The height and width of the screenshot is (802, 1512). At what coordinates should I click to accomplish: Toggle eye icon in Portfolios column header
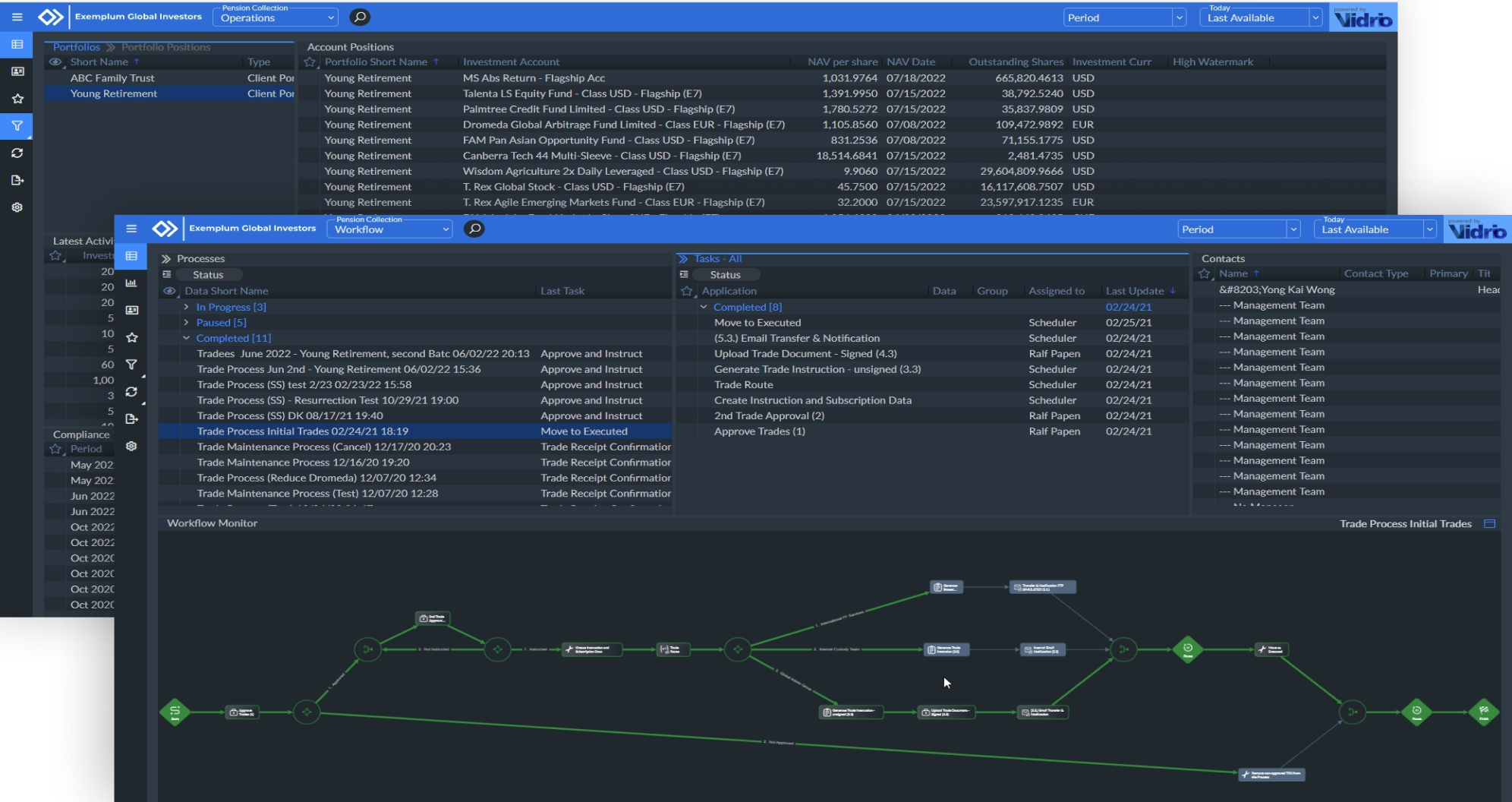[x=55, y=62]
